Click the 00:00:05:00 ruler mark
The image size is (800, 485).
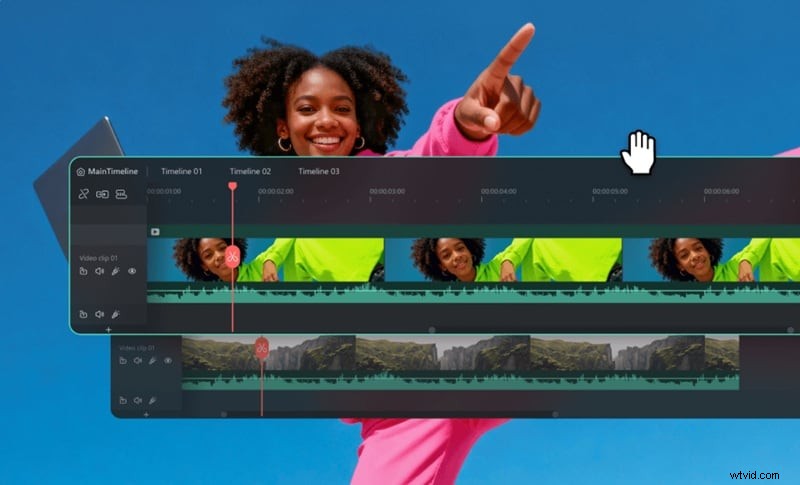tap(610, 191)
